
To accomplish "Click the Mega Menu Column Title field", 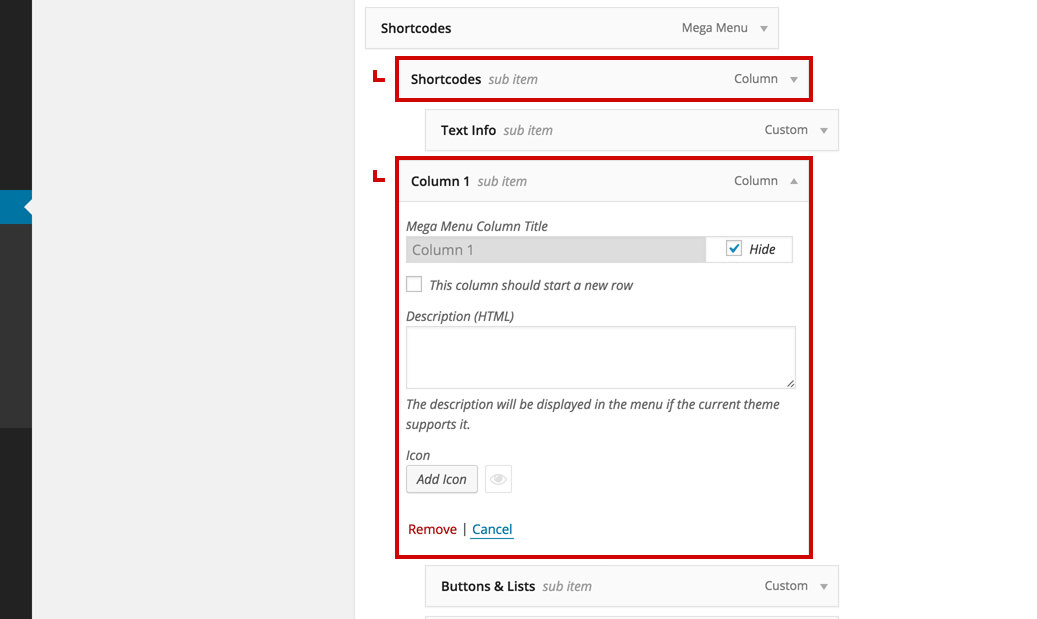I will (556, 250).
